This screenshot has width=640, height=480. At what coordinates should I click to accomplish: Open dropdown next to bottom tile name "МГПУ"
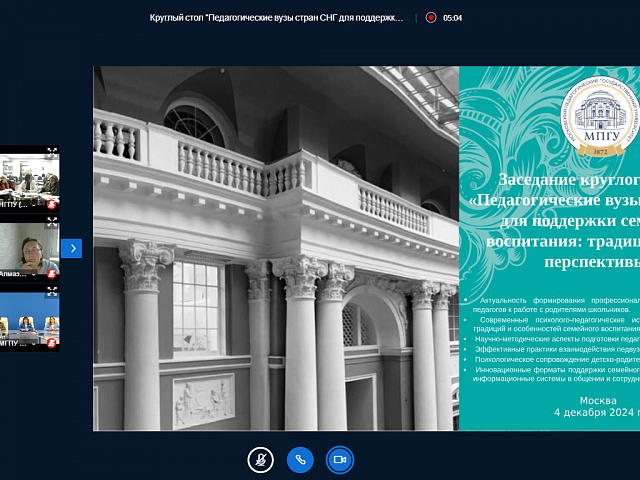(34, 344)
